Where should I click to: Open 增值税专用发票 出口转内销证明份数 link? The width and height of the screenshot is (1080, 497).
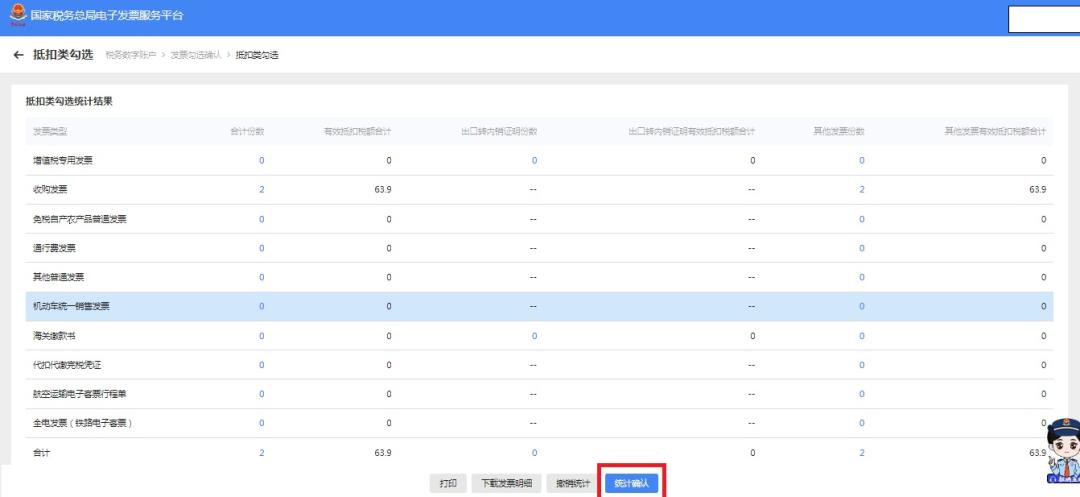(534, 161)
